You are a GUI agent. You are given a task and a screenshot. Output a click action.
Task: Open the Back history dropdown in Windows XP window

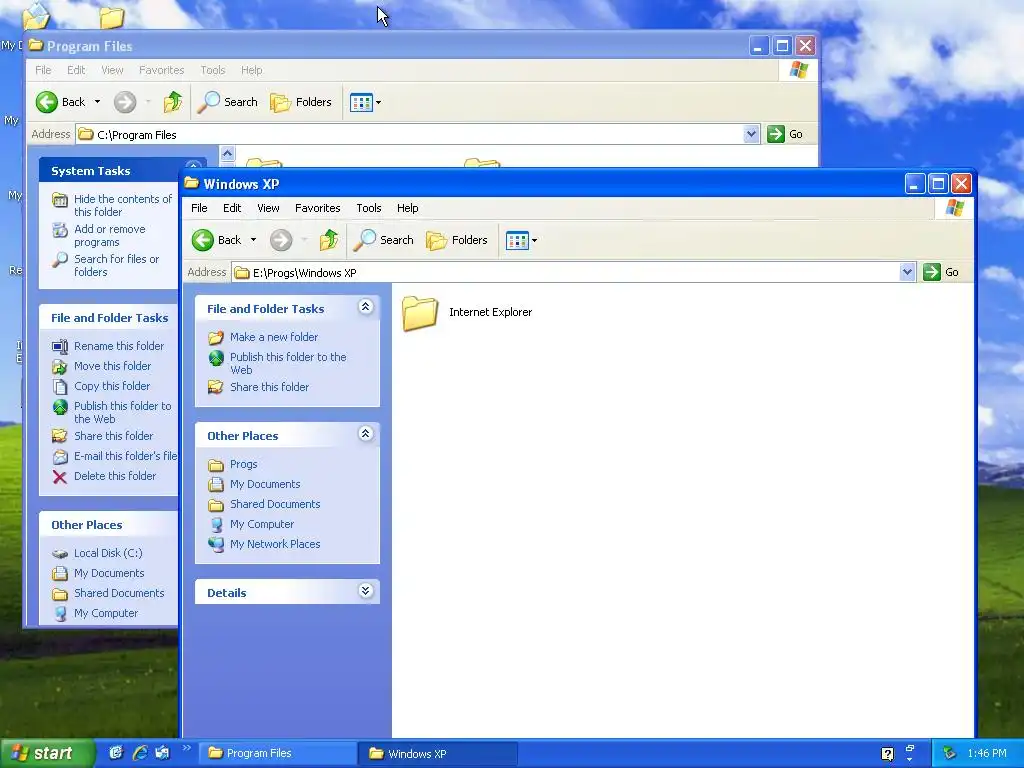[x=253, y=240]
